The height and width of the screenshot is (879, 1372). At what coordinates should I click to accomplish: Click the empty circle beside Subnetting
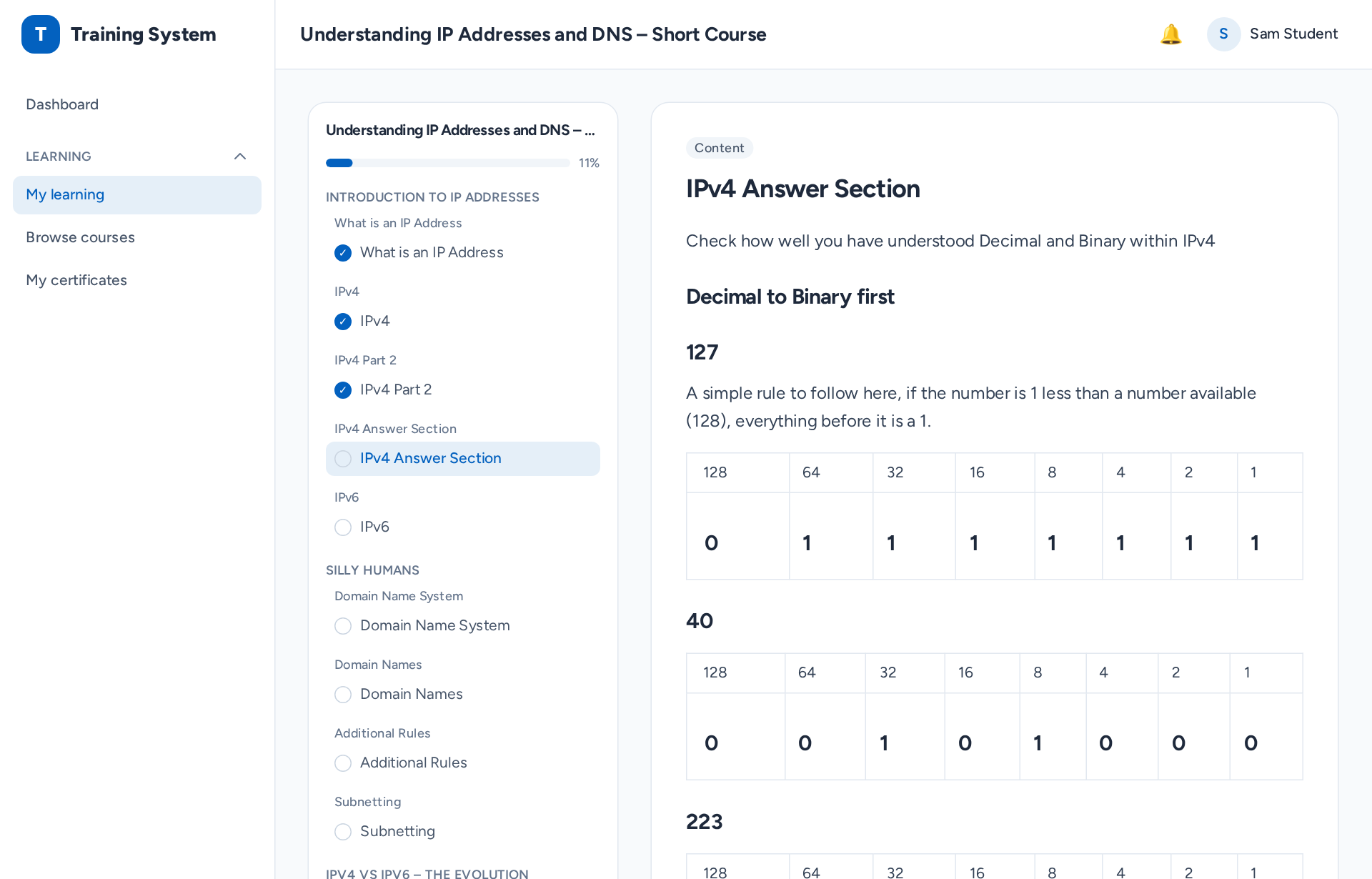(343, 832)
